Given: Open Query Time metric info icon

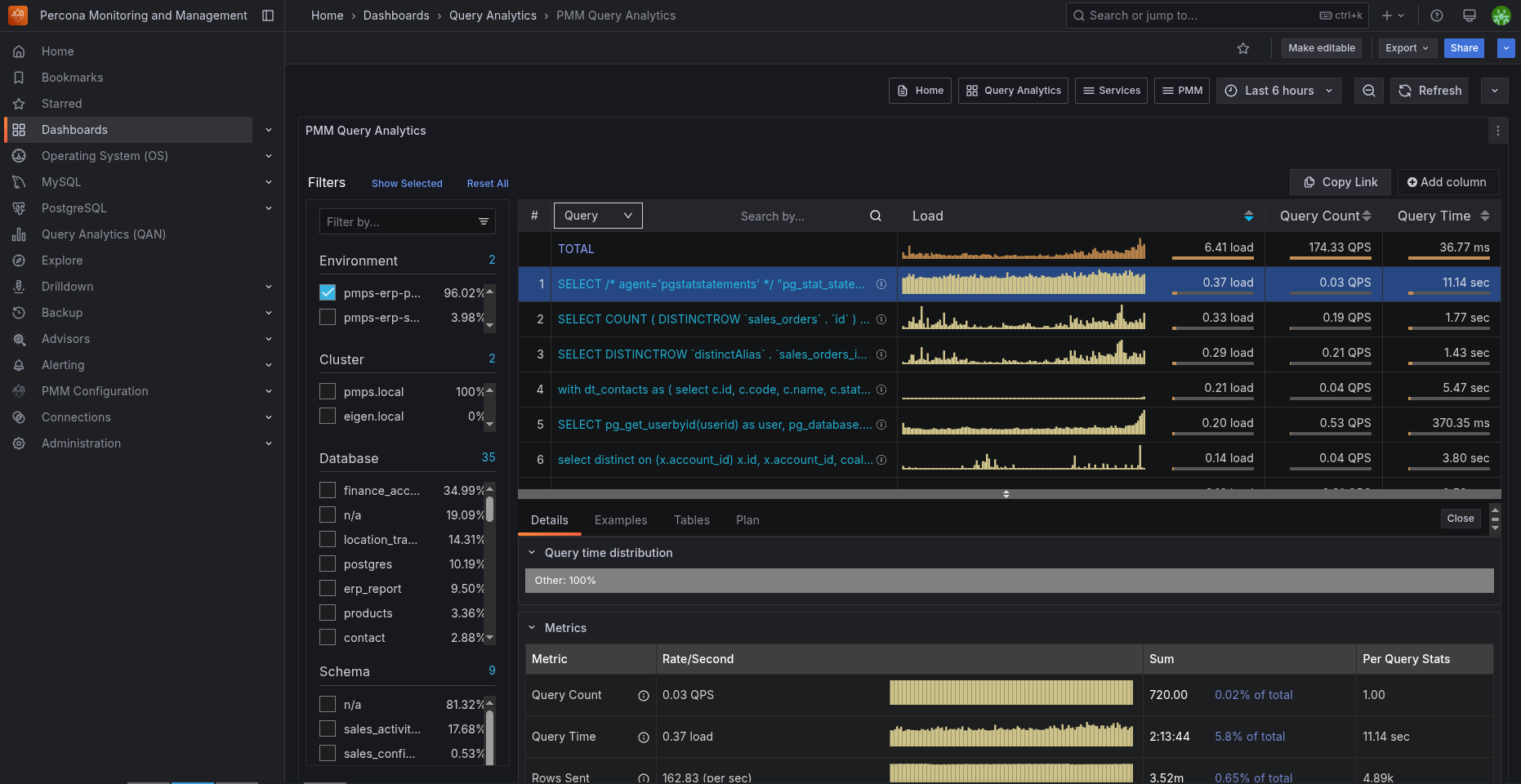Looking at the screenshot, I should click(x=644, y=737).
